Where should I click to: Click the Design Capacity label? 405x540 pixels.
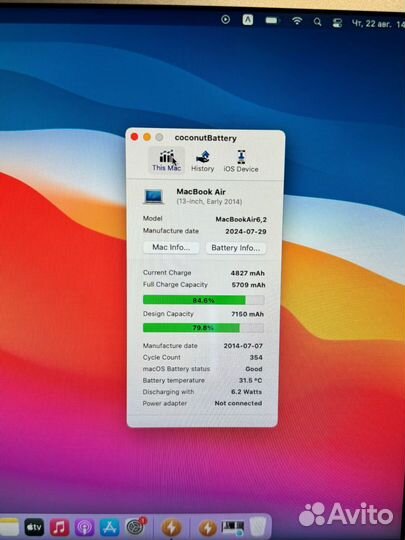[168, 314]
